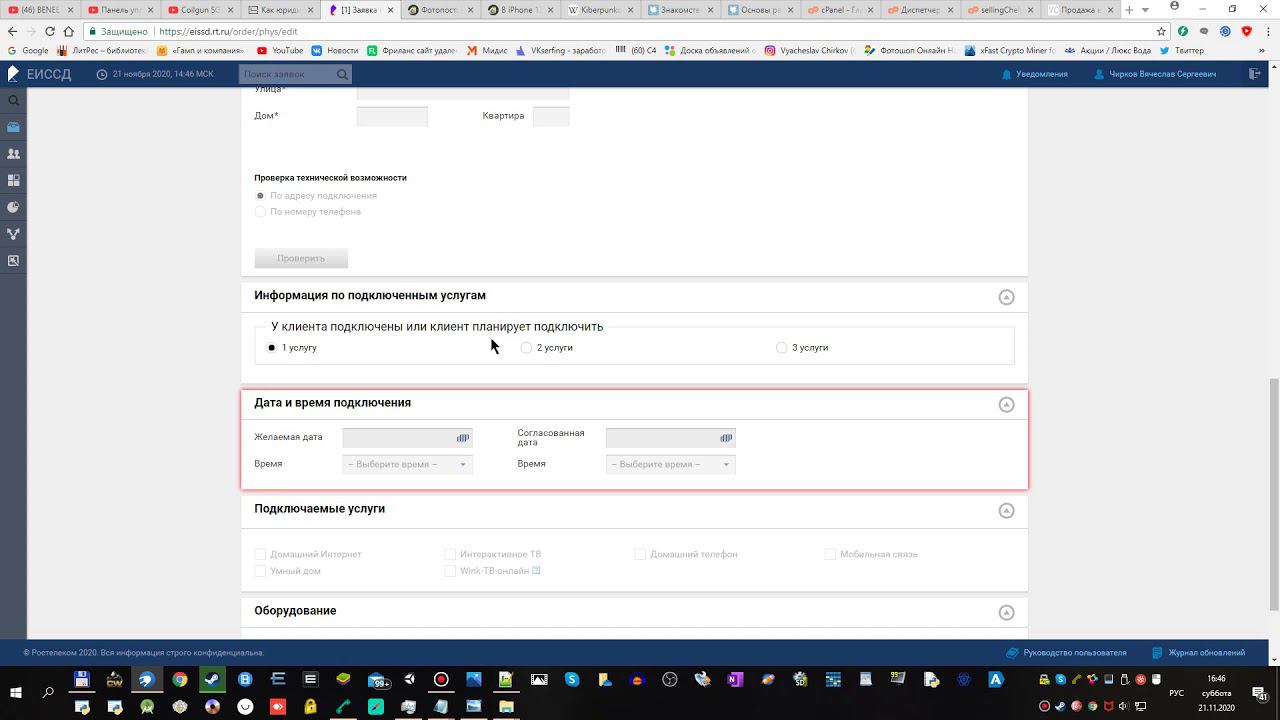This screenshot has height=720, width=1280.
Task: Select the 2 услуги radio option
Action: coord(527,348)
